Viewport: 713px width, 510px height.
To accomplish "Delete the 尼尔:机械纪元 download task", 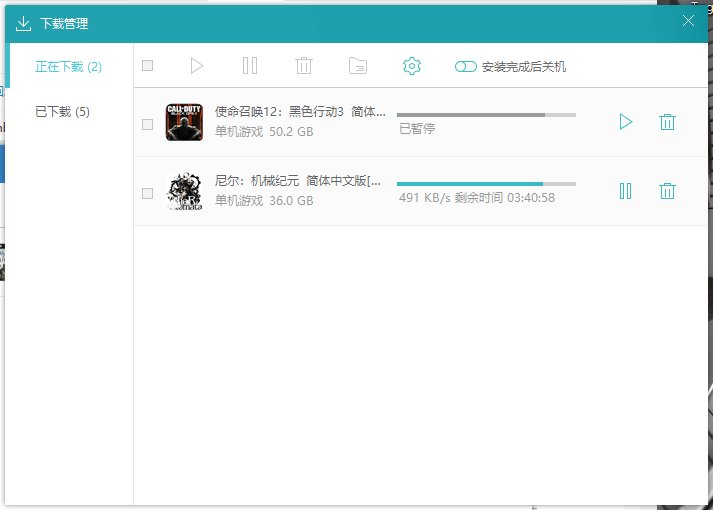I will (667, 191).
